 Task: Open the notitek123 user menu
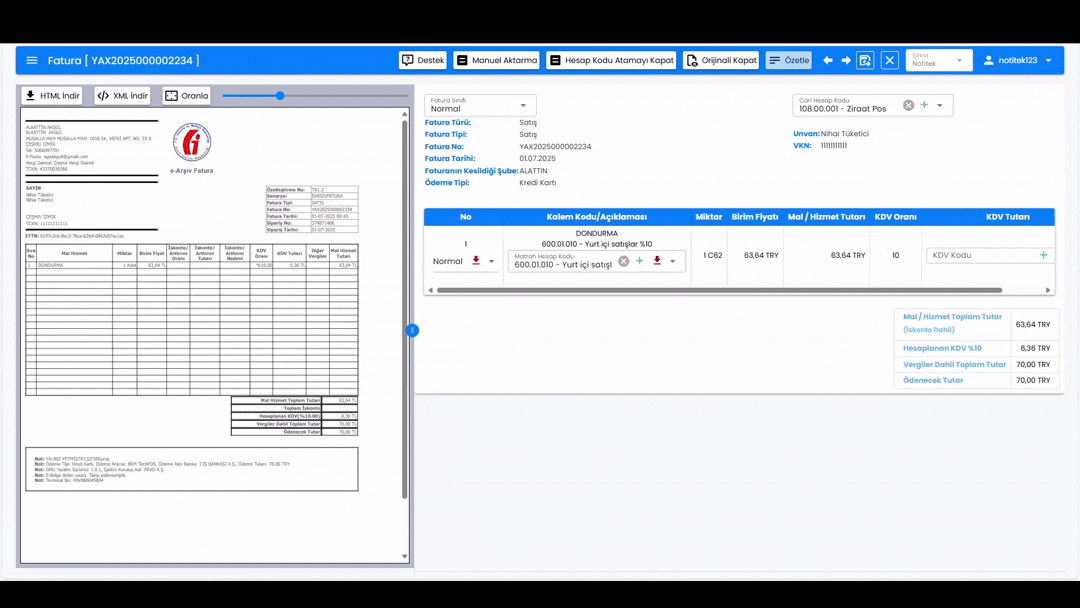(1018, 60)
